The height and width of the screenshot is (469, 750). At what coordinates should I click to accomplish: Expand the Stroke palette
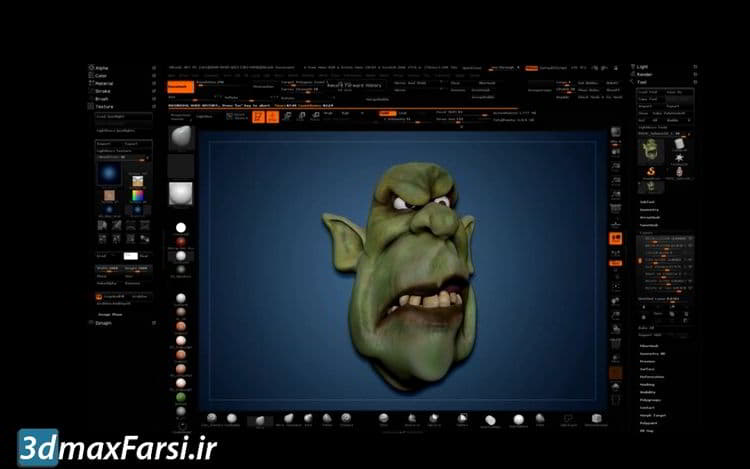pyautogui.click(x=103, y=91)
